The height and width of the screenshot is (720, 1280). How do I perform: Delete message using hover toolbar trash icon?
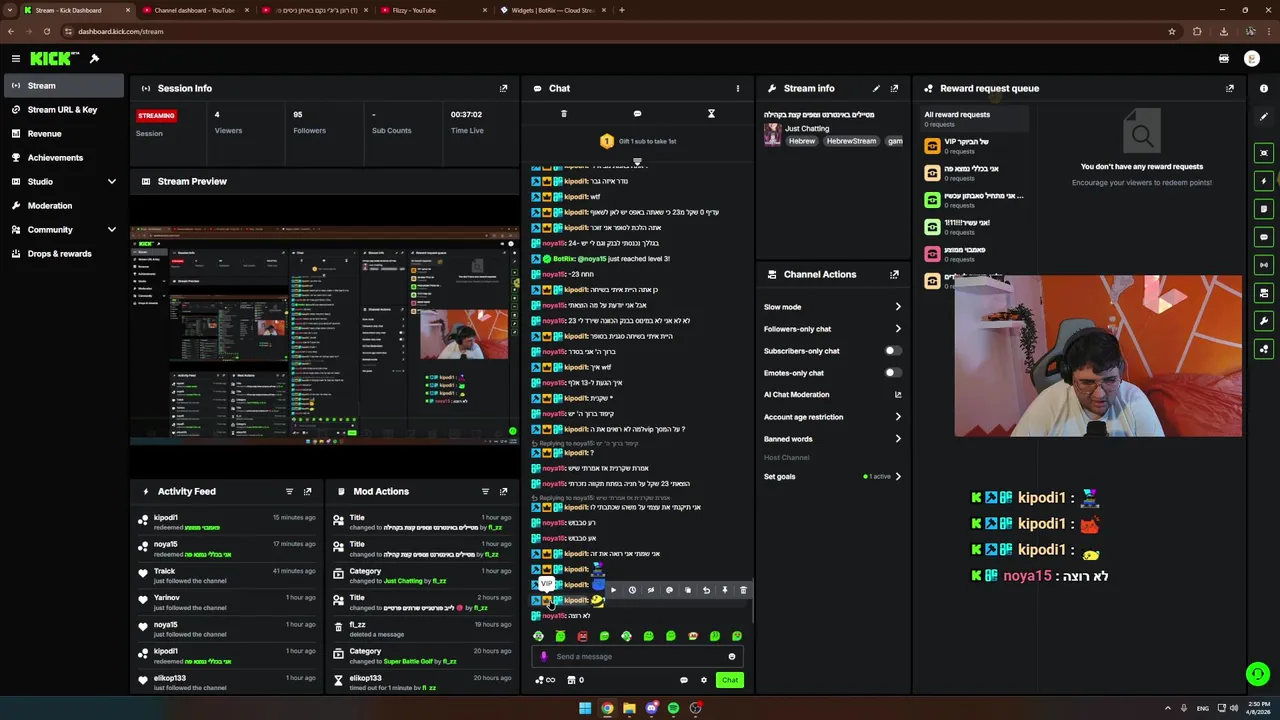tap(743, 590)
